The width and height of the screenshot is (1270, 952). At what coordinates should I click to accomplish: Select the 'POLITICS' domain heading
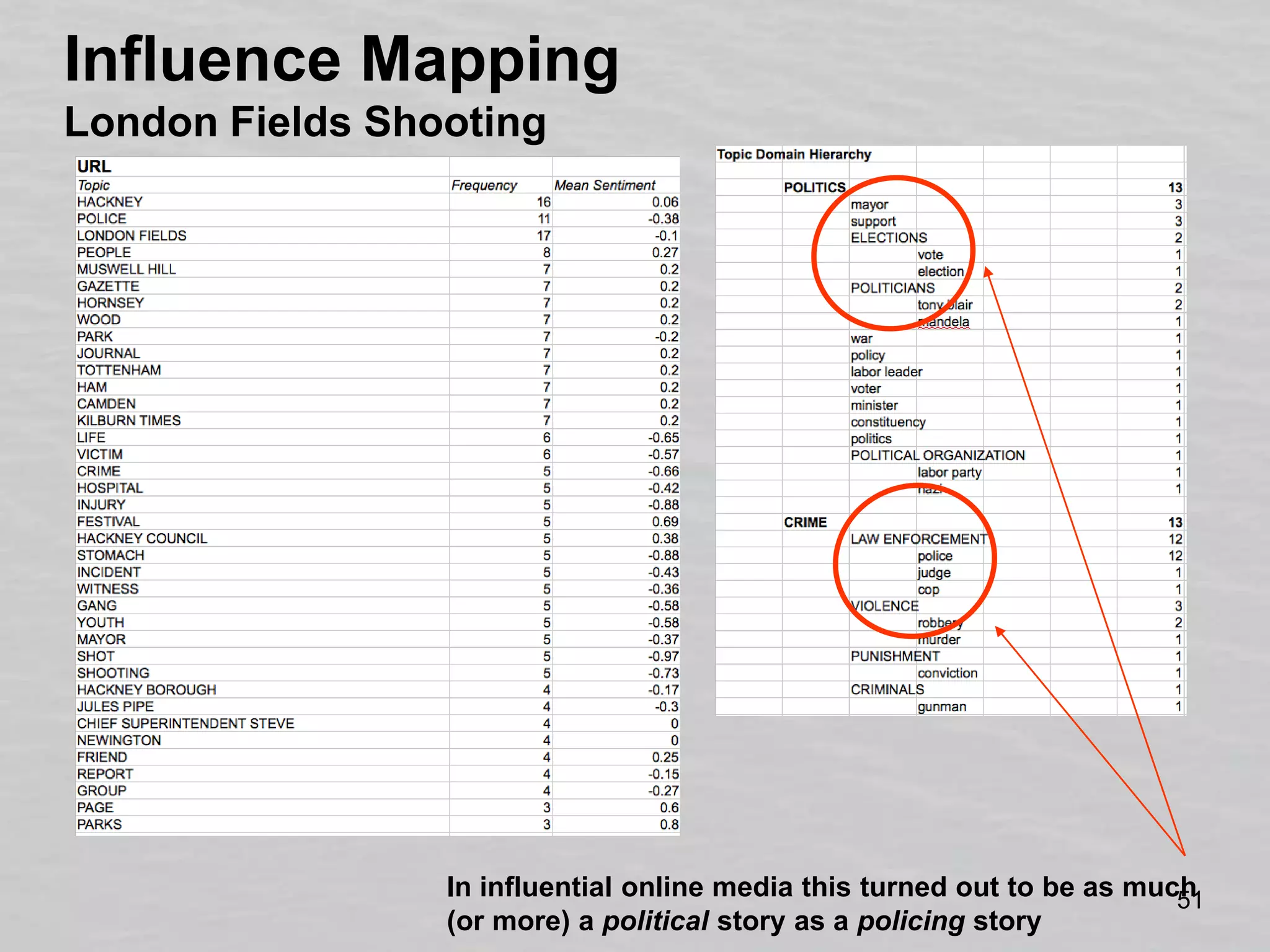pyautogui.click(x=815, y=187)
